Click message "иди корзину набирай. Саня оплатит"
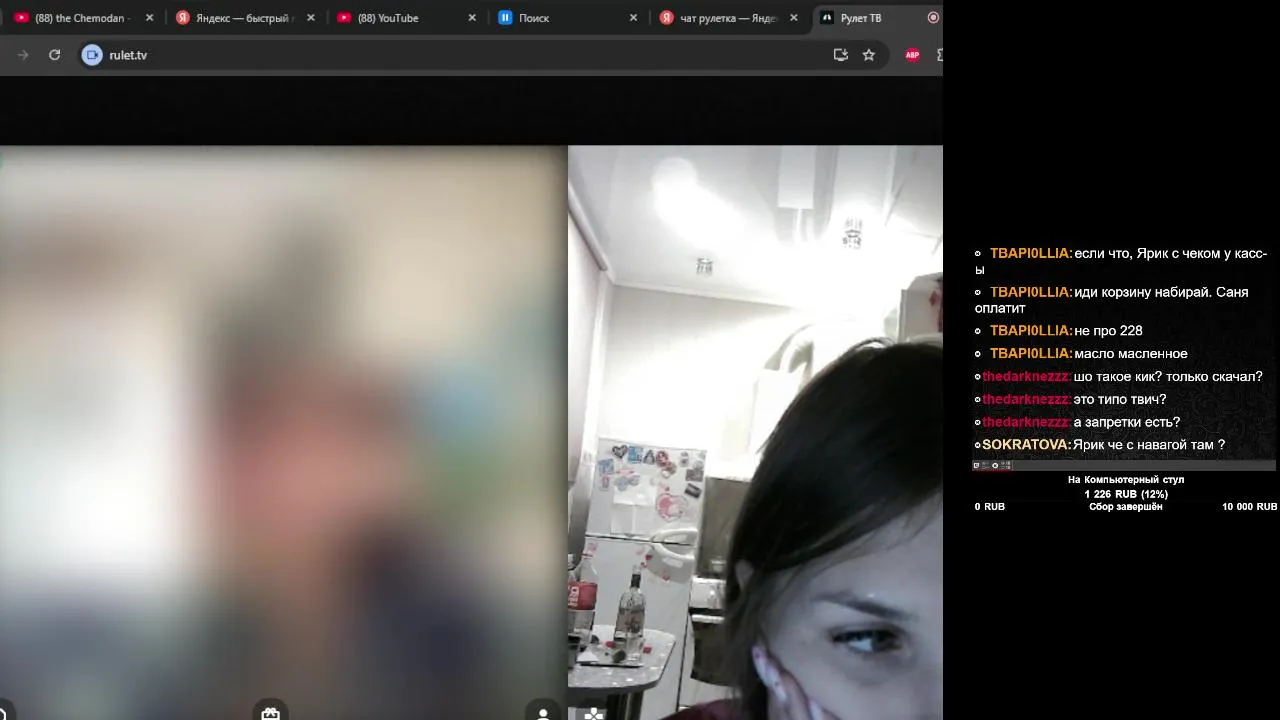This screenshot has width=1280, height=720. (1112, 300)
